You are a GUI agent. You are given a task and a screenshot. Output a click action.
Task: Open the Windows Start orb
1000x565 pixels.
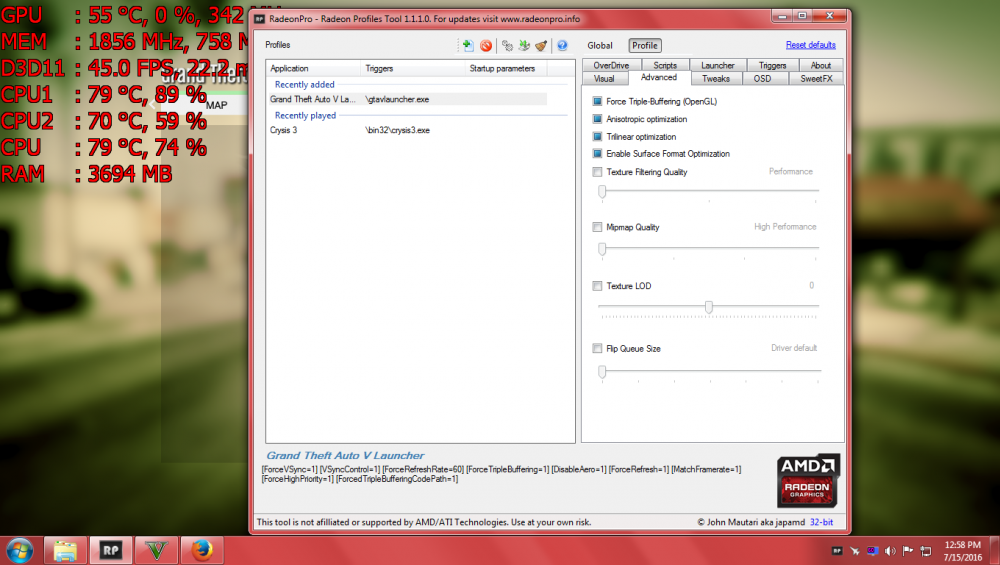[x=19, y=551]
